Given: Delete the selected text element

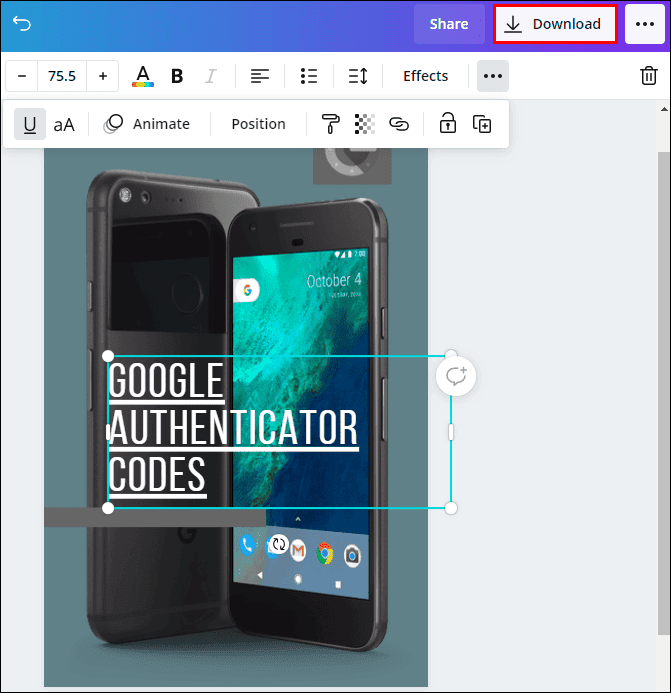Looking at the screenshot, I should [x=648, y=76].
